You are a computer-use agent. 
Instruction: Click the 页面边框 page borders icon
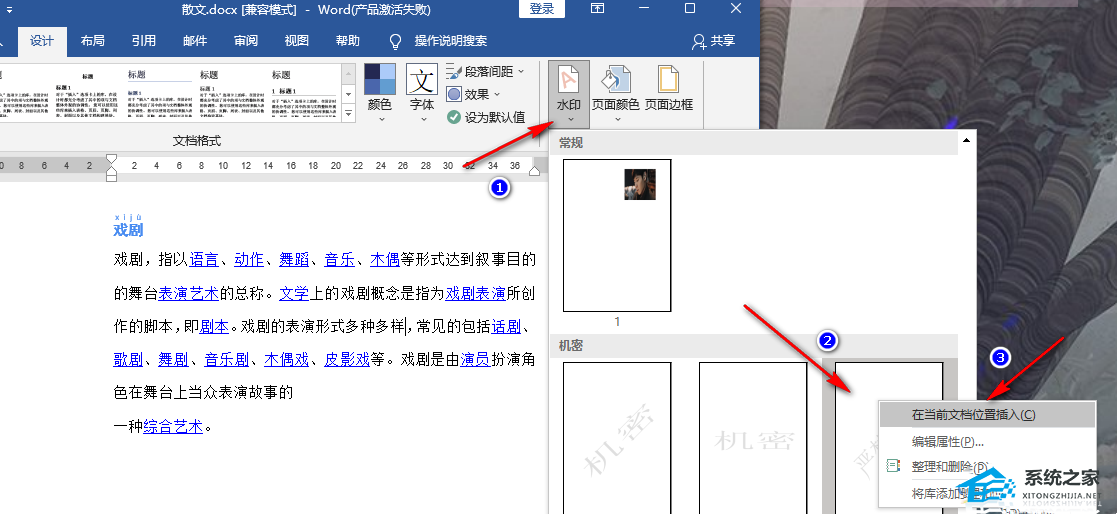(x=669, y=81)
